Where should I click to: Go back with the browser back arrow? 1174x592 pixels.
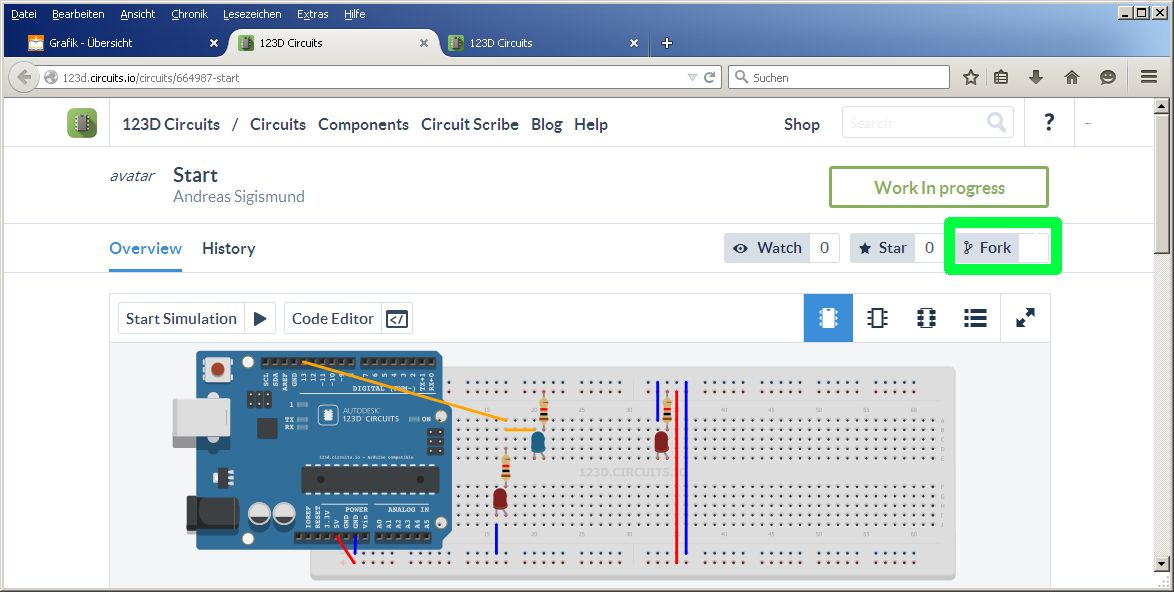(24, 77)
